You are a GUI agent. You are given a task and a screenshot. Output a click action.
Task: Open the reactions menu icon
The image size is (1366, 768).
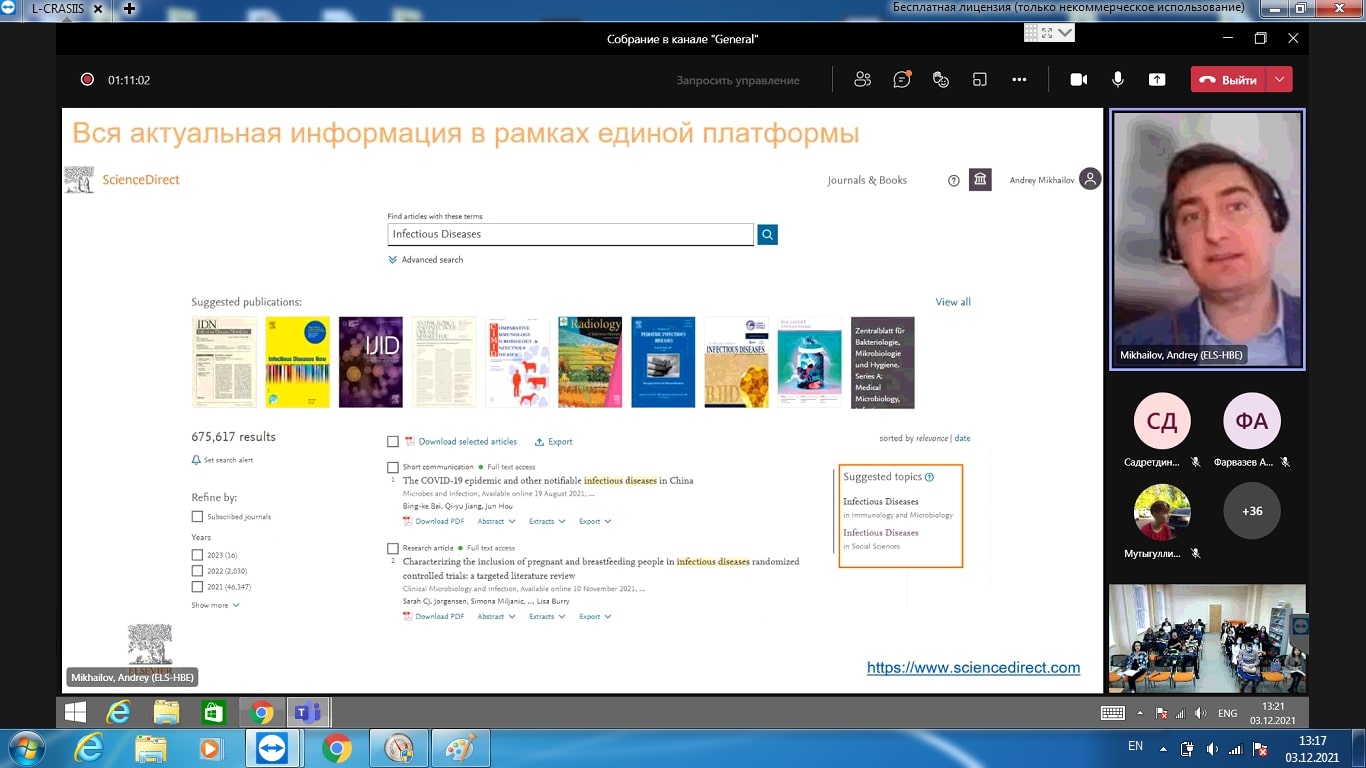940,80
